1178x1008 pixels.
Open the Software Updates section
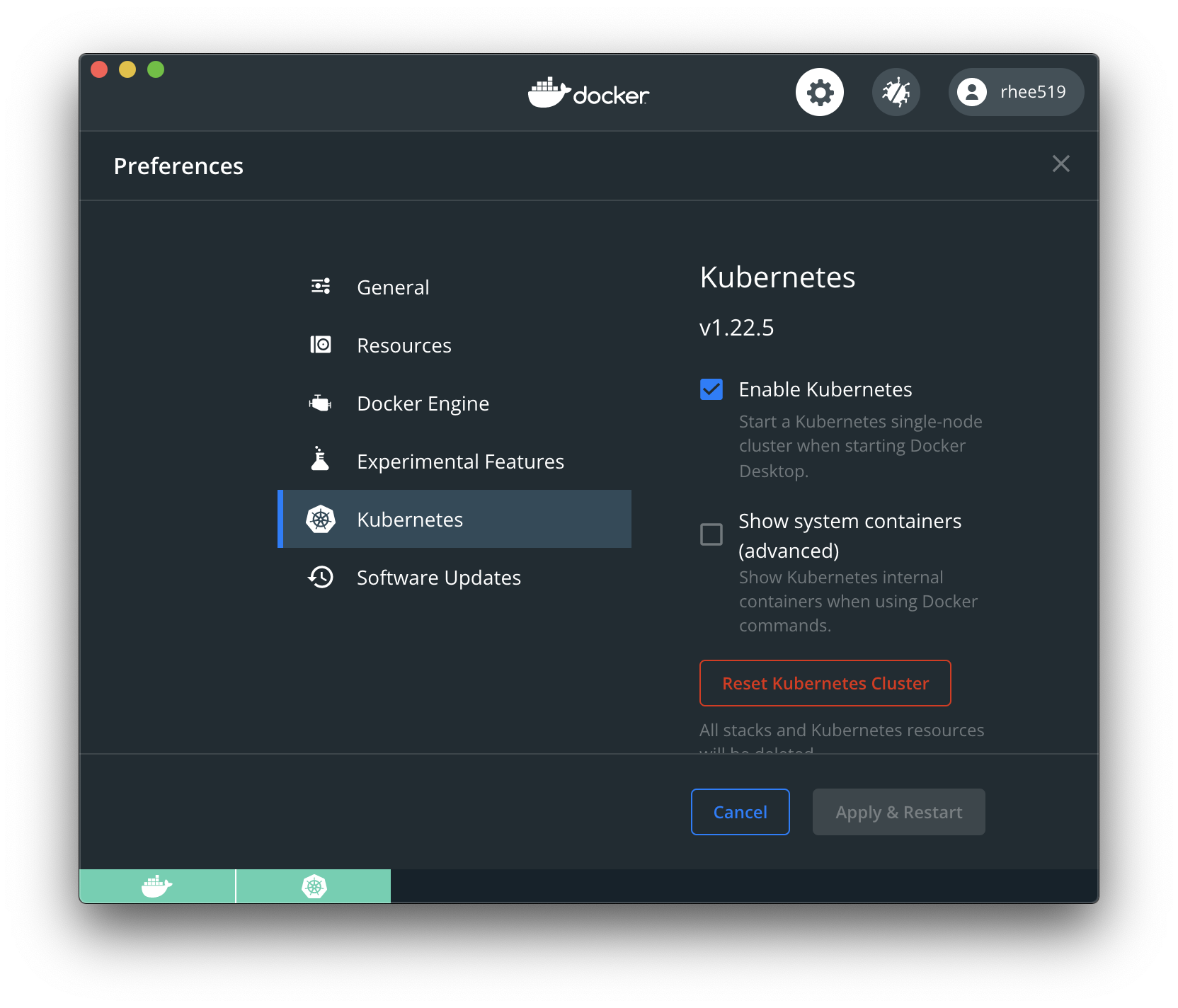454,577
